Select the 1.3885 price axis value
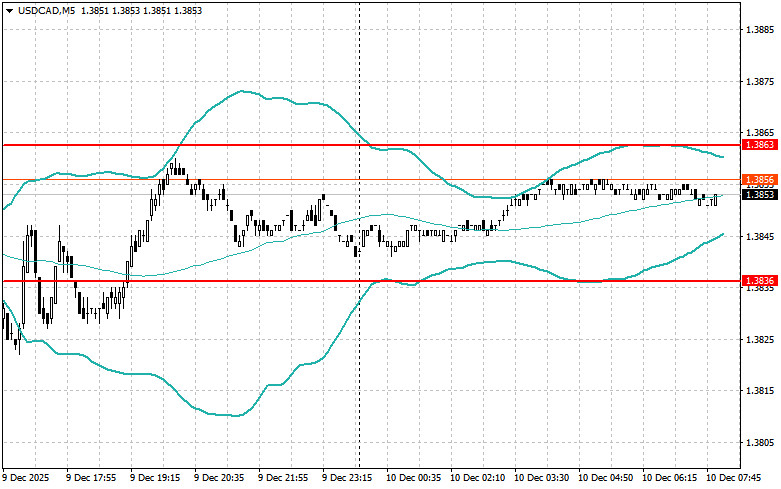This screenshot has width=781, height=489. [760, 30]
